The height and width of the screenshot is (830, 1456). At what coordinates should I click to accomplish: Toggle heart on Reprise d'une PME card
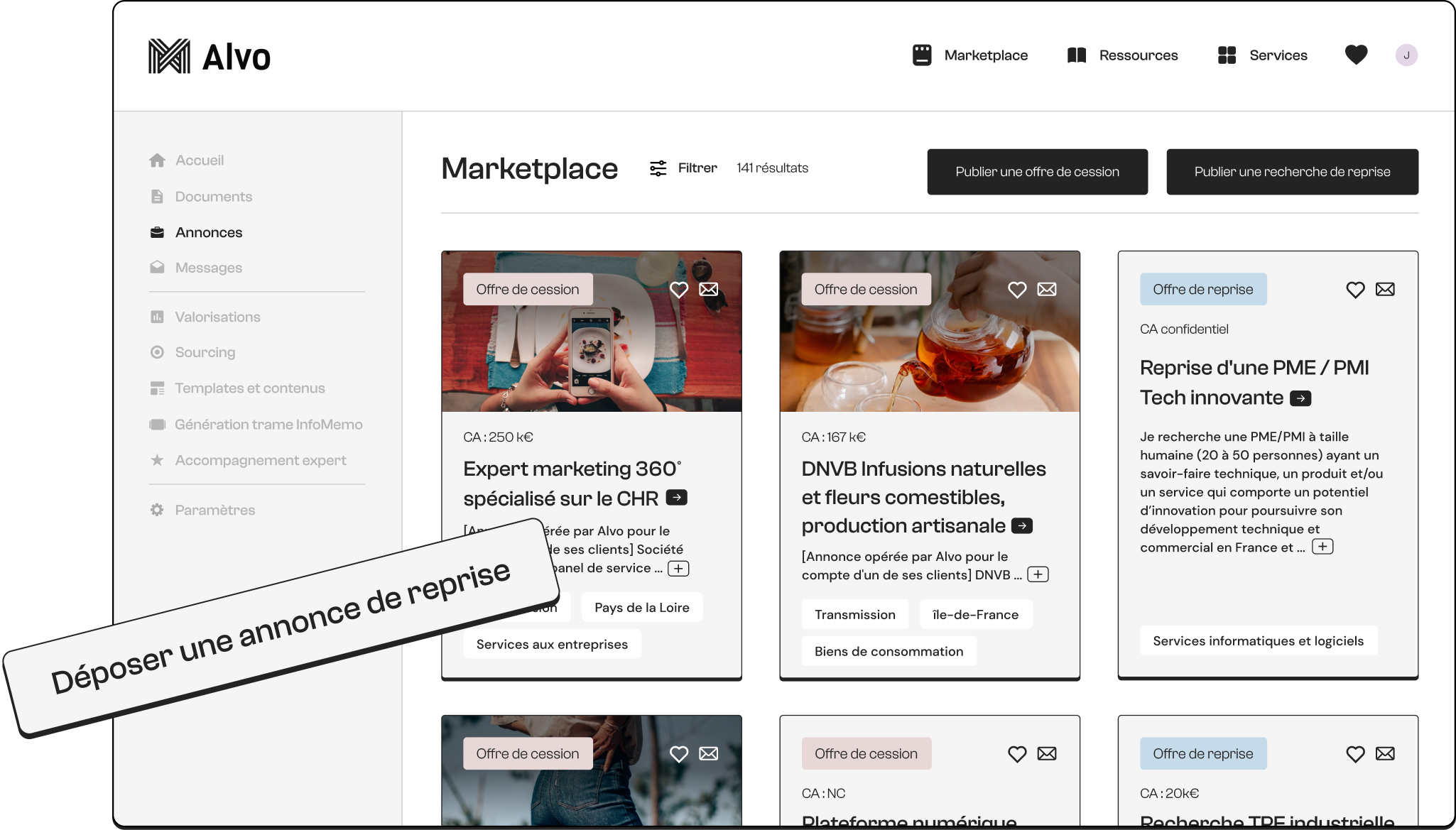click(1355, 290)
